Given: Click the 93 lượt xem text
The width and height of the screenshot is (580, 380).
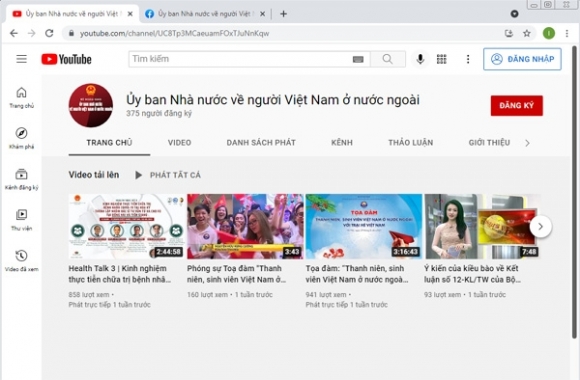Looking at the screenshot, I should click(x=442, y=295).
